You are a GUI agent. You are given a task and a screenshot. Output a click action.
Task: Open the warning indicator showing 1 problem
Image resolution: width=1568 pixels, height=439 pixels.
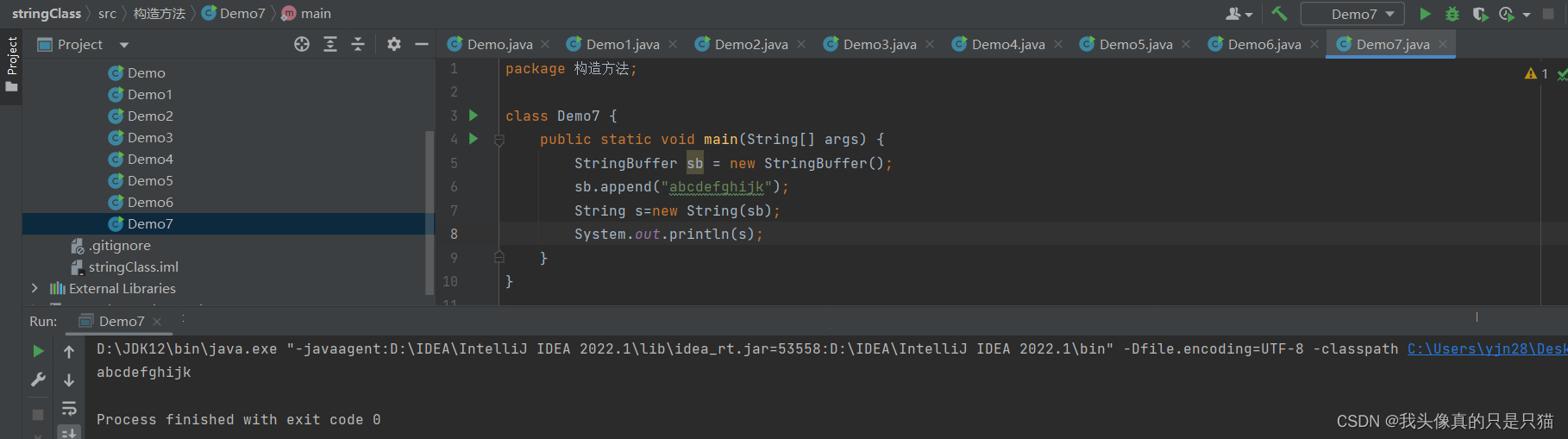click(1536, 73)
